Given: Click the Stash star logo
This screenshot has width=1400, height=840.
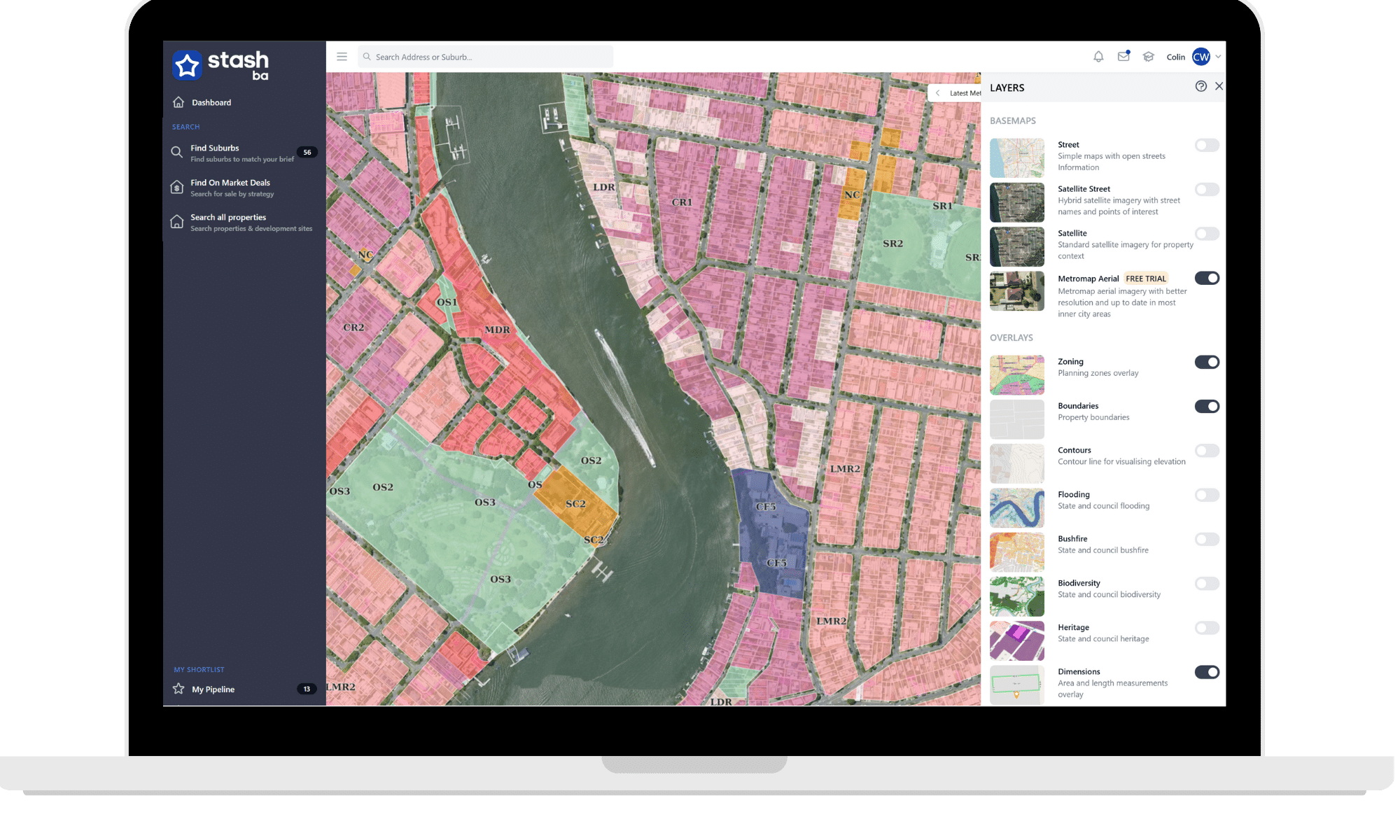Looking at the screenshot, I should click(x=187, y=65).
